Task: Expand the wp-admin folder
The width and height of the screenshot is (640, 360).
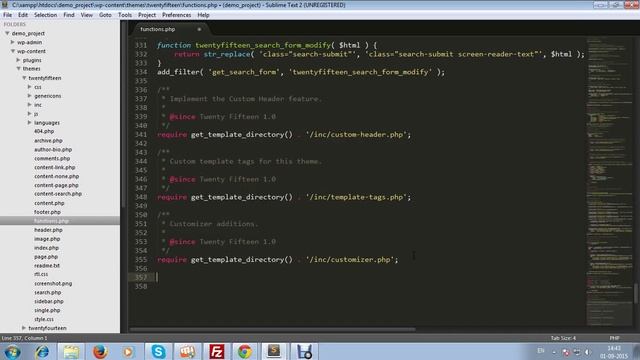Action: pos(13,42)
